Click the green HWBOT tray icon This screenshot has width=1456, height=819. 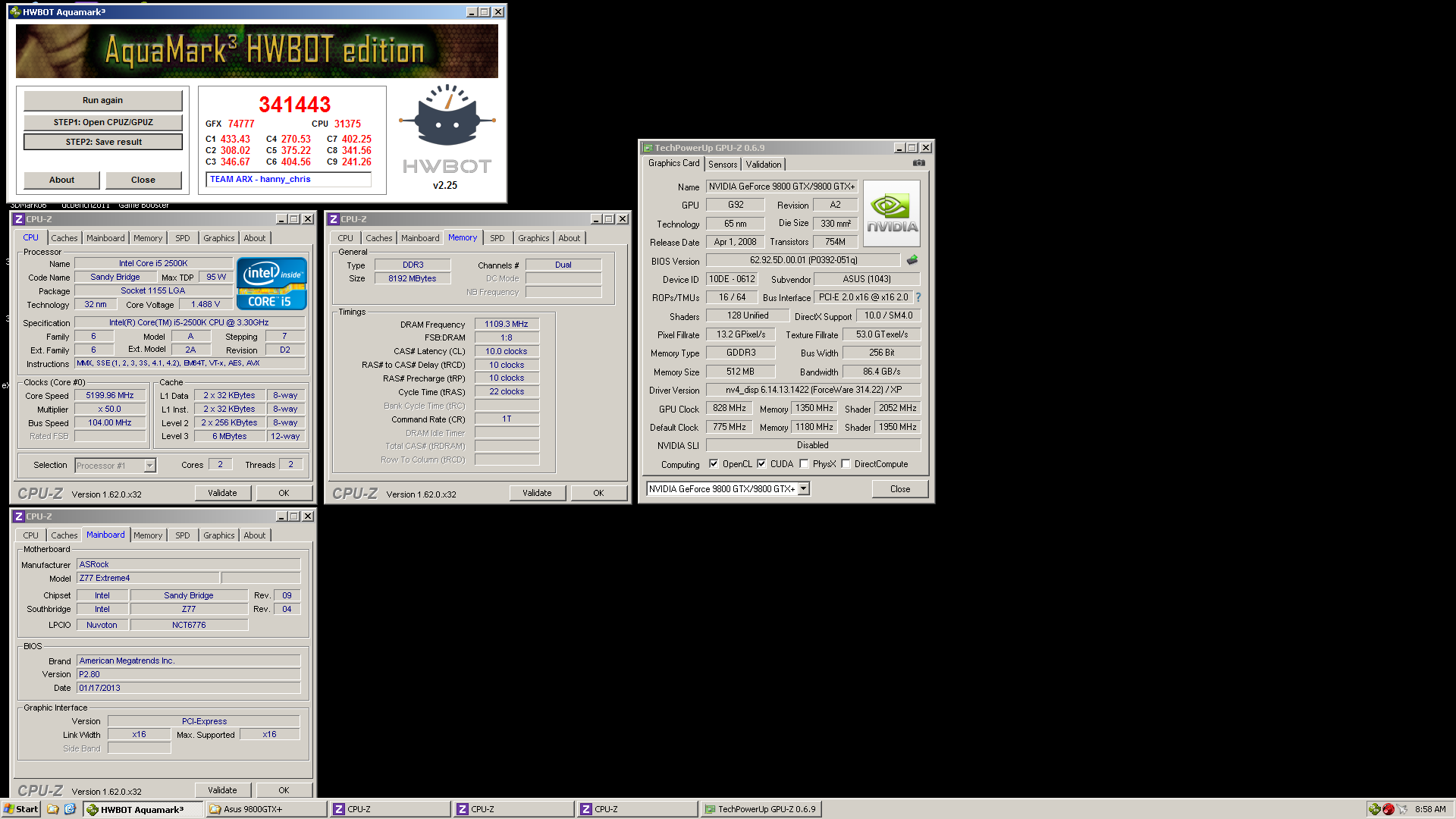click(1374, 809)
